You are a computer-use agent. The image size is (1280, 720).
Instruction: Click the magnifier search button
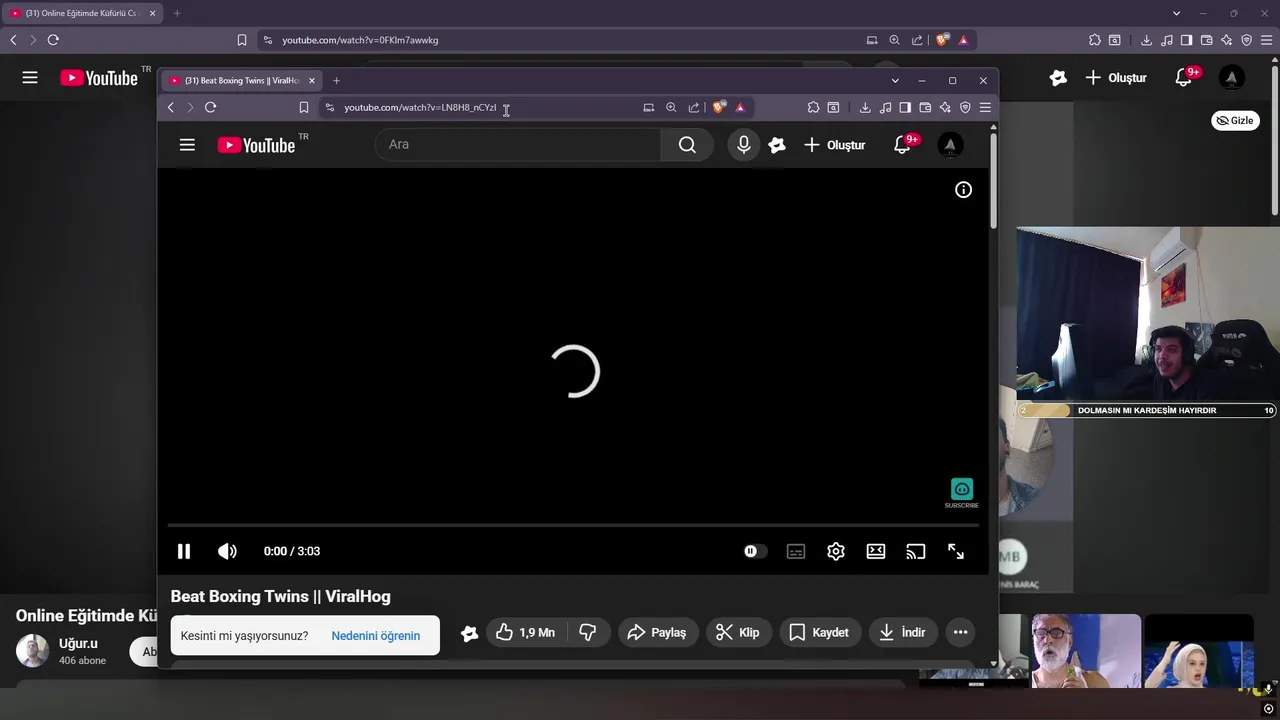[x=687, y=145]
